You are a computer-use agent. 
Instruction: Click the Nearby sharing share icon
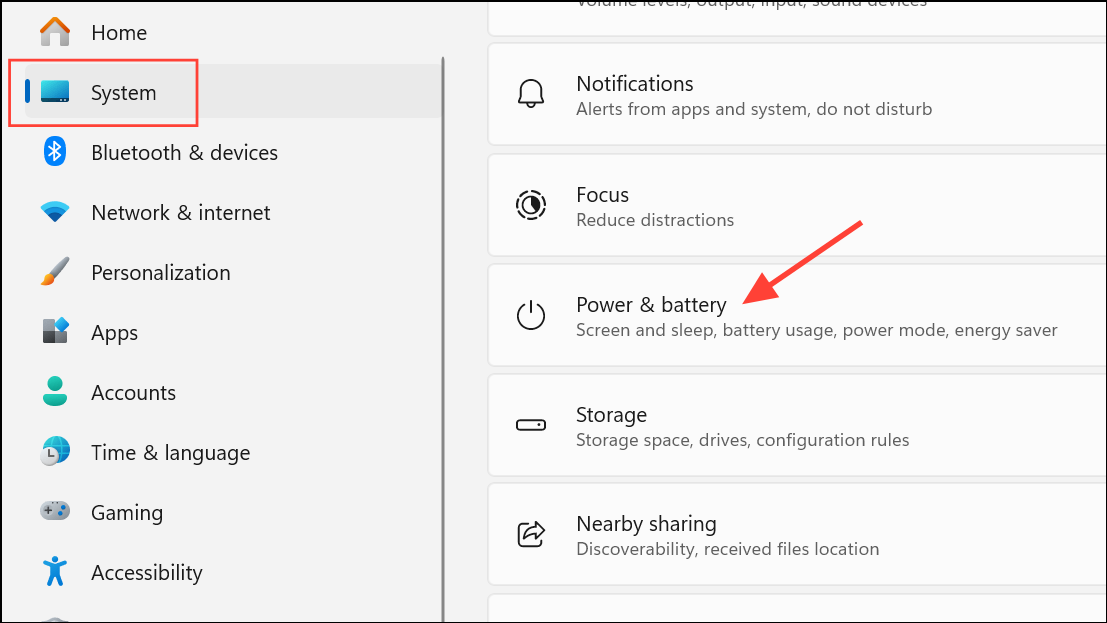coord(531,534)
